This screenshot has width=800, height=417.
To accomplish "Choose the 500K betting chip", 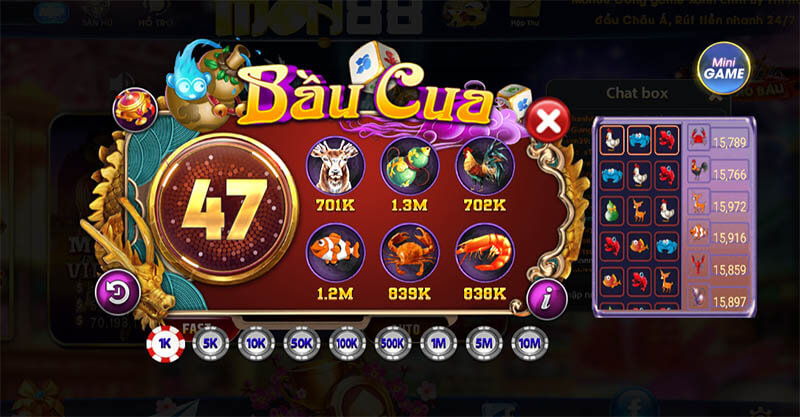I will pos(392,344).
